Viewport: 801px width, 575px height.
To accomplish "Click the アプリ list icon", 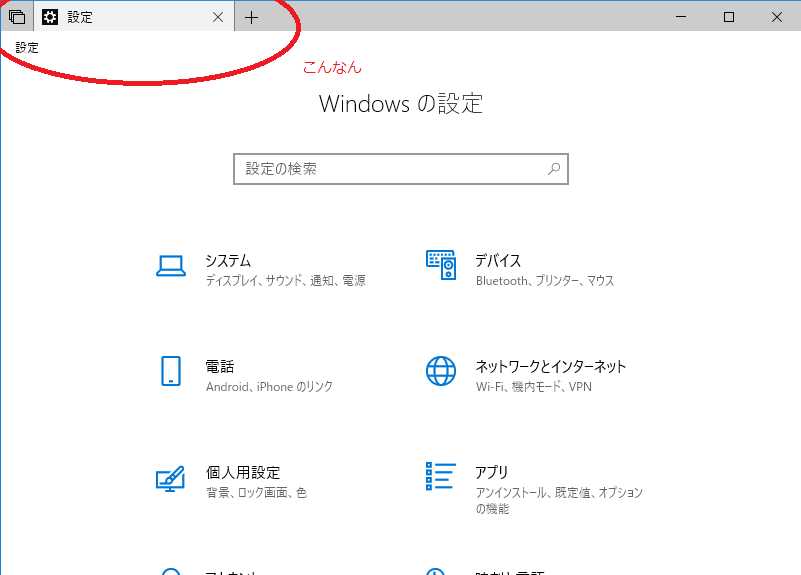I will pyautogui.click(x=441, y=476).
